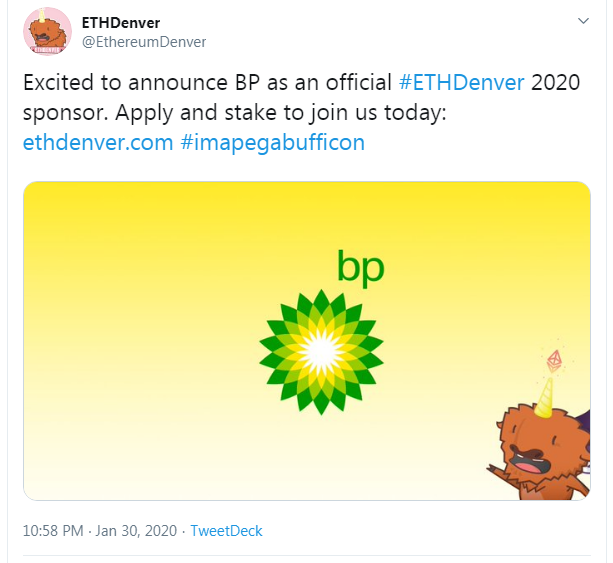
Task: Open the #imapegabufficon hashtag
Action: click(273, 142)
